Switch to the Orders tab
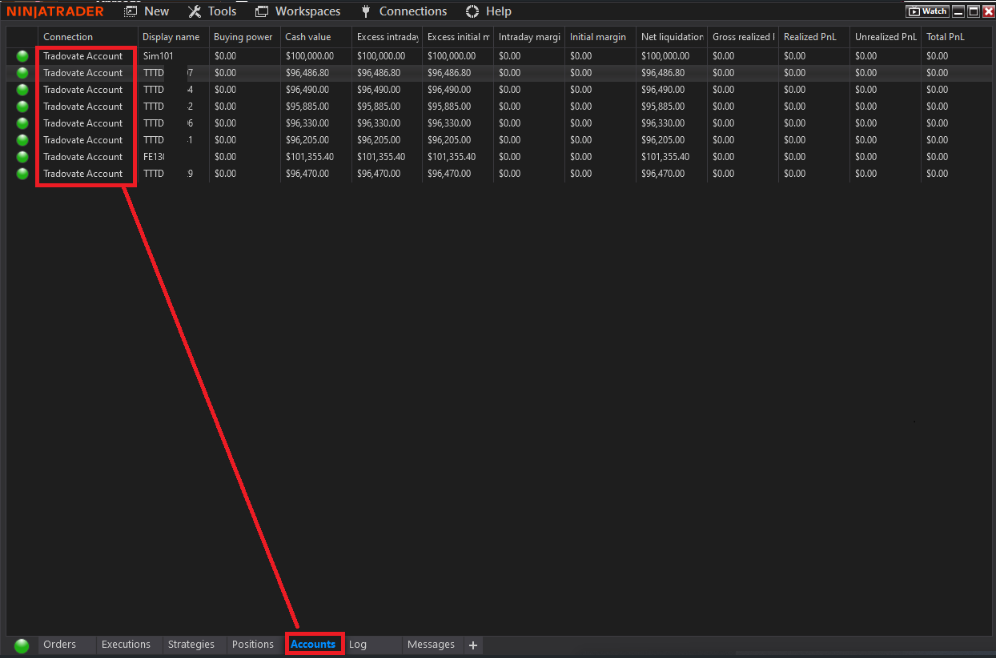Screen dimensions: 996x658 pyautogui.click(x=60, y=645)
